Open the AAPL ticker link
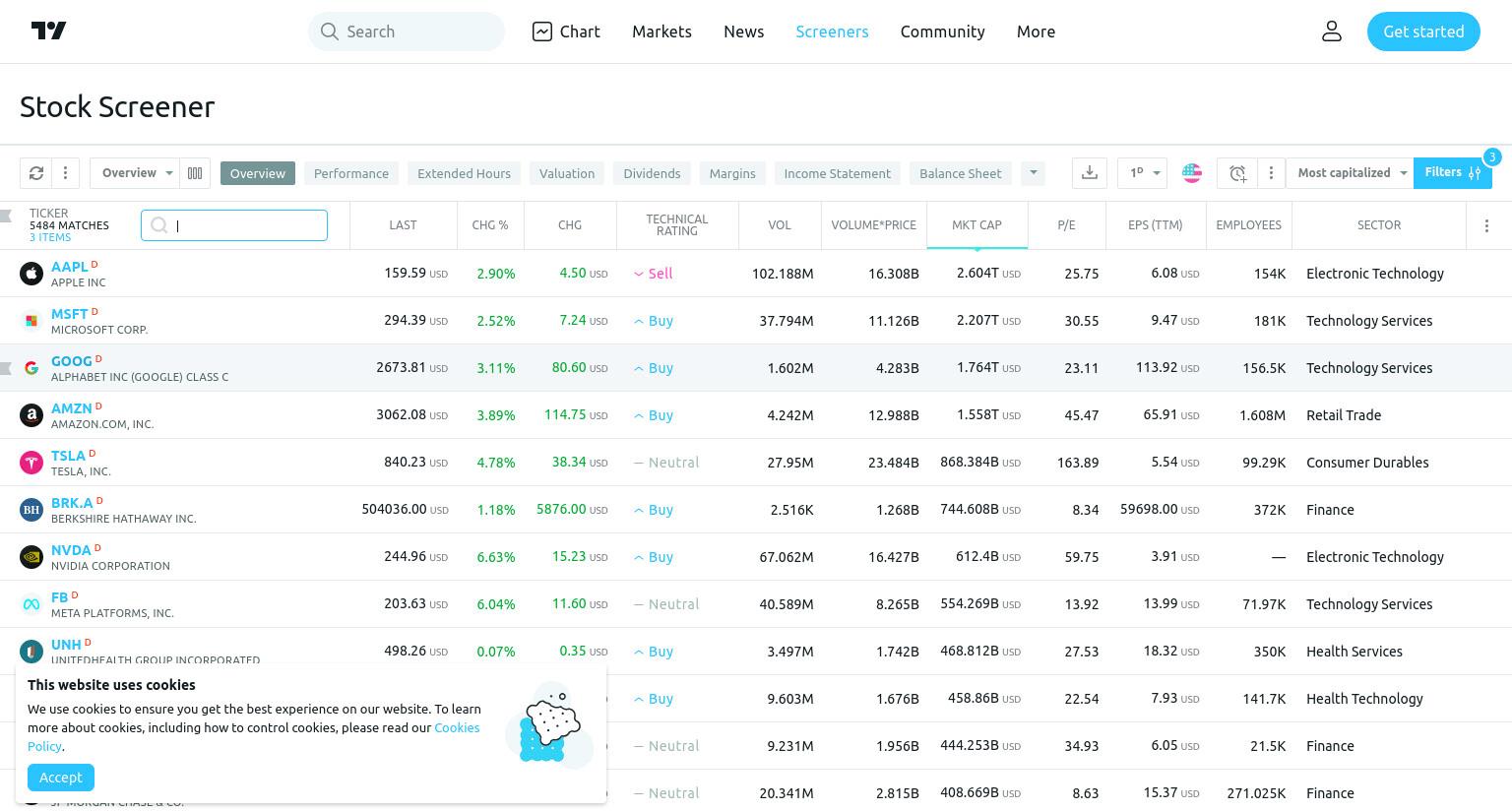Screen dimensions: 1512x811 coord(69,267)
